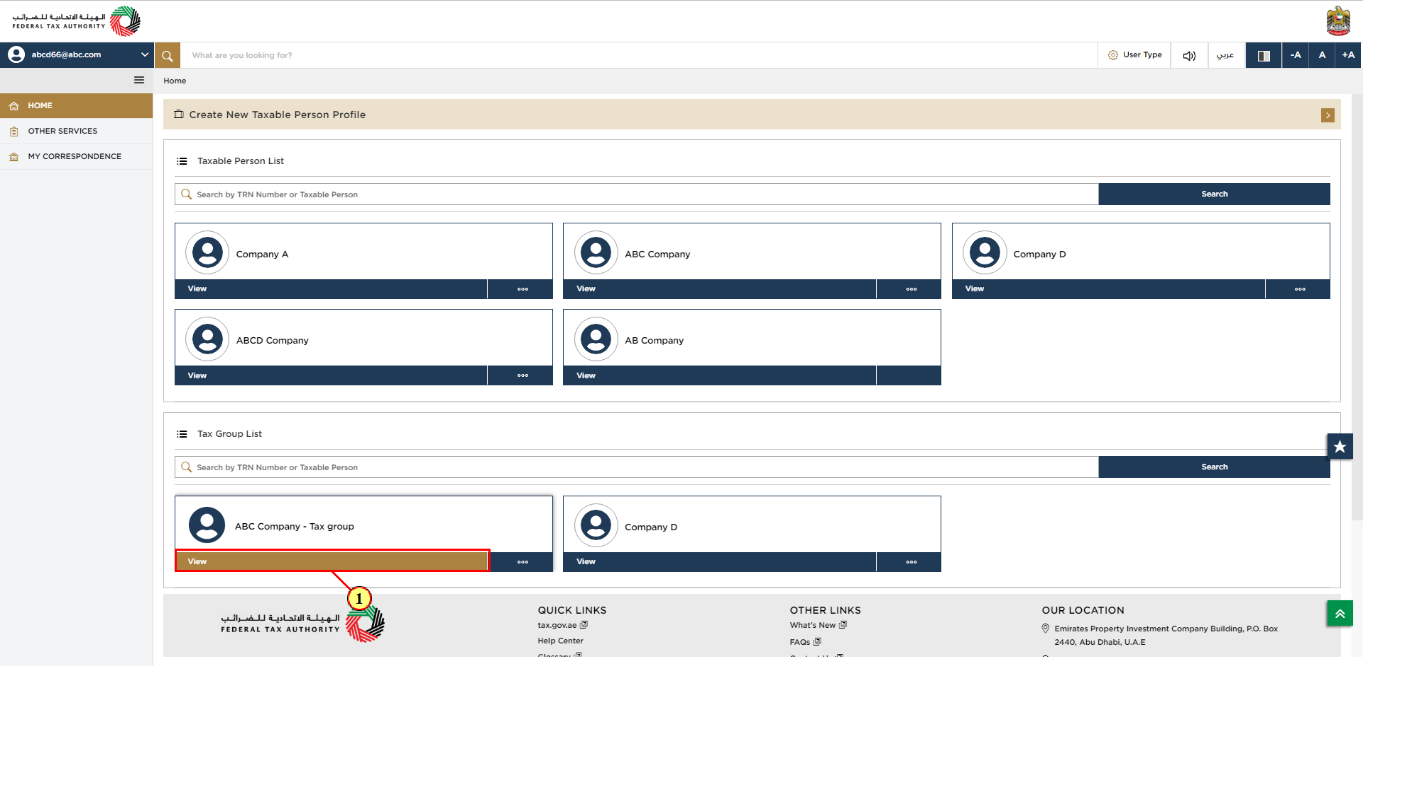Click the Federal Tax Authority logo in the header
This screenshot has height=801, width=1414.
pyautogui.click(x=76, y=21)
